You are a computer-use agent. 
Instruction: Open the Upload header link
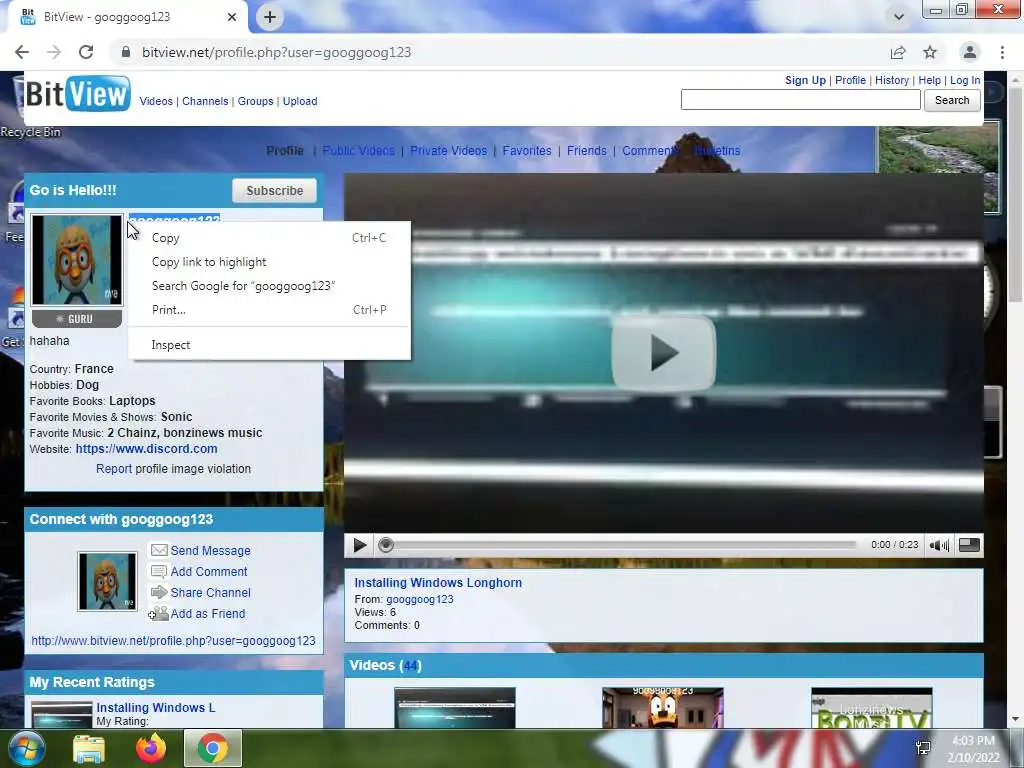(300, 101)
